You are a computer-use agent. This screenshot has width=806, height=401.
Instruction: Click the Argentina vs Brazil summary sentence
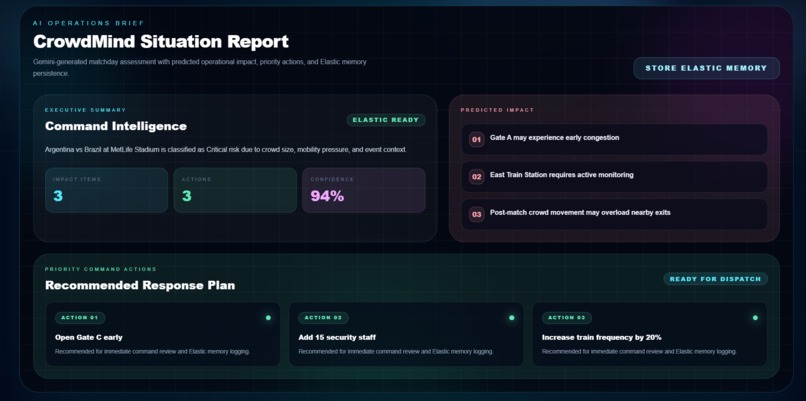point(226,150)
